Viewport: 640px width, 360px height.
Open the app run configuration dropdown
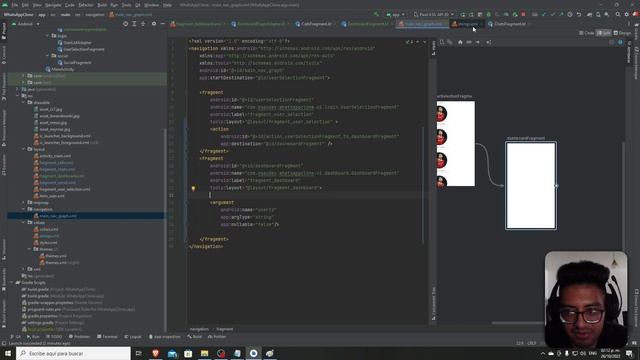click(x=395, y=14)
